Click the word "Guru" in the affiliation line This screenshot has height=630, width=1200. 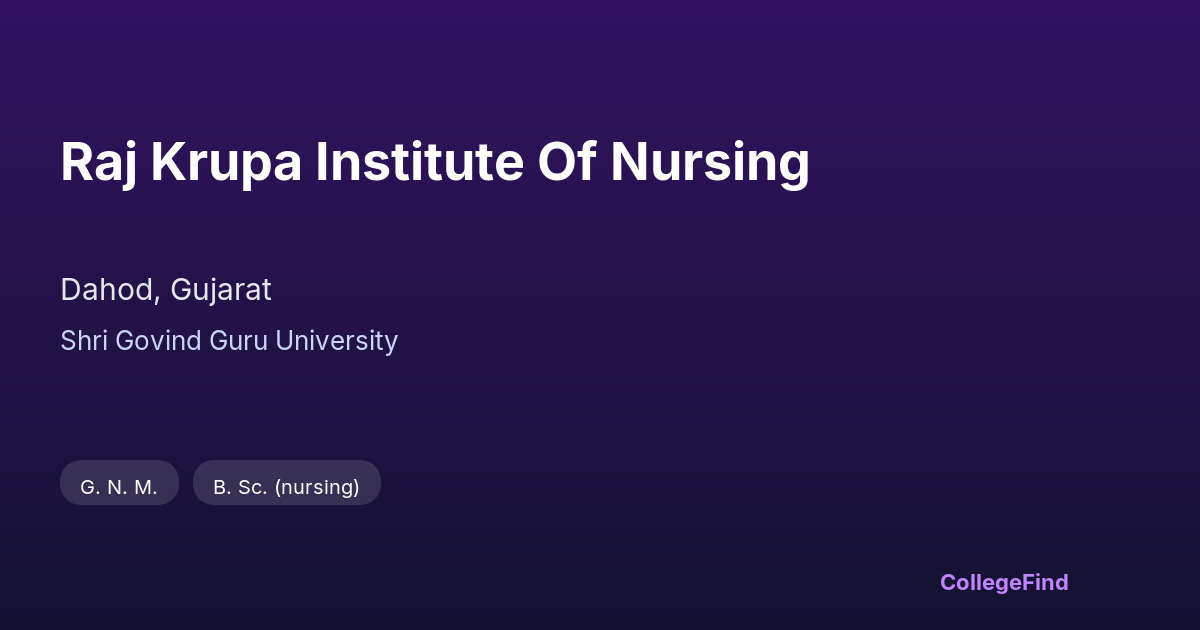pos(239,341)
